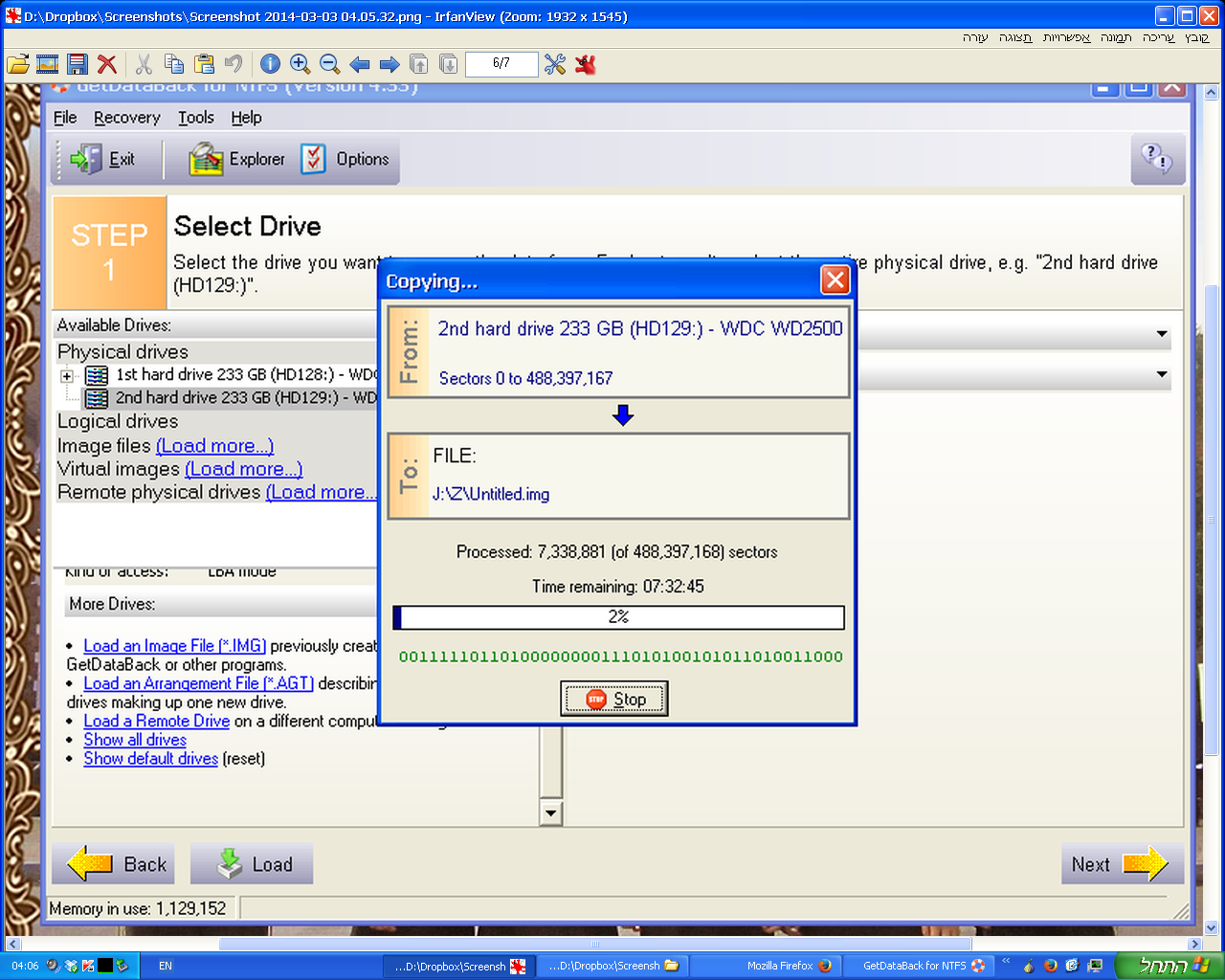Click the Open folder icon in IrfanView toolbar
Image resolution: width=1225 pixels, height=980 pixels.
click(x=17, y=64)
